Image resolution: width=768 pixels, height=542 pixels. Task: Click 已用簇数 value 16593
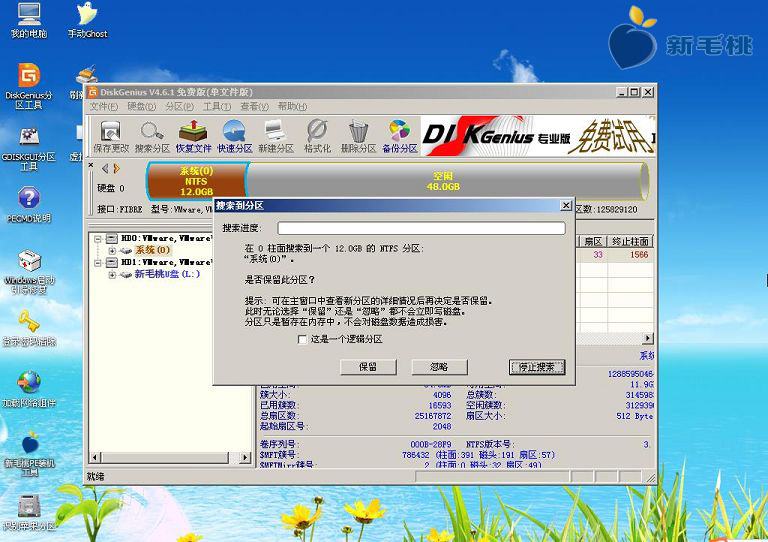point(439,405)
